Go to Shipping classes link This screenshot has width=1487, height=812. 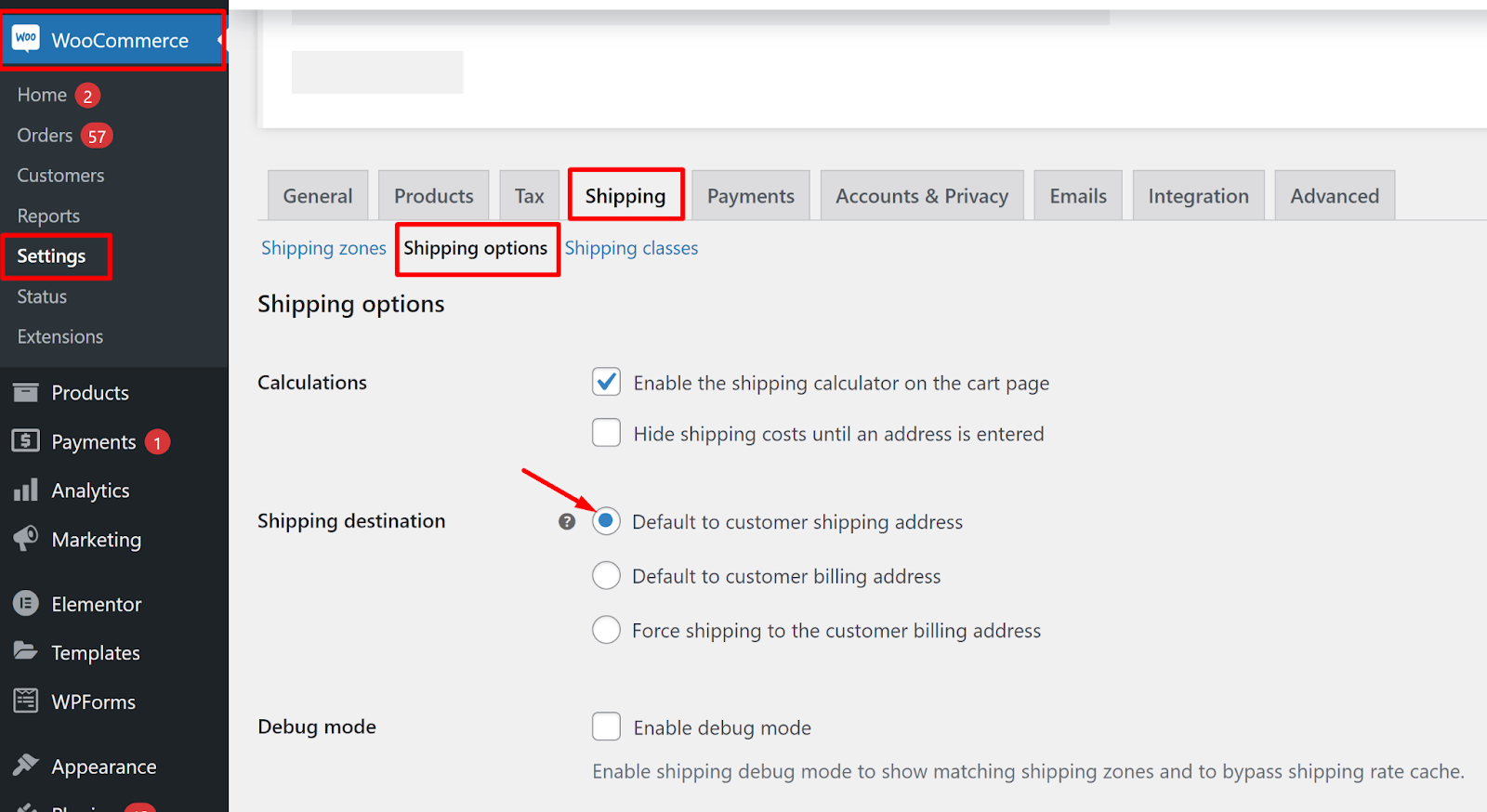(632, 248)
